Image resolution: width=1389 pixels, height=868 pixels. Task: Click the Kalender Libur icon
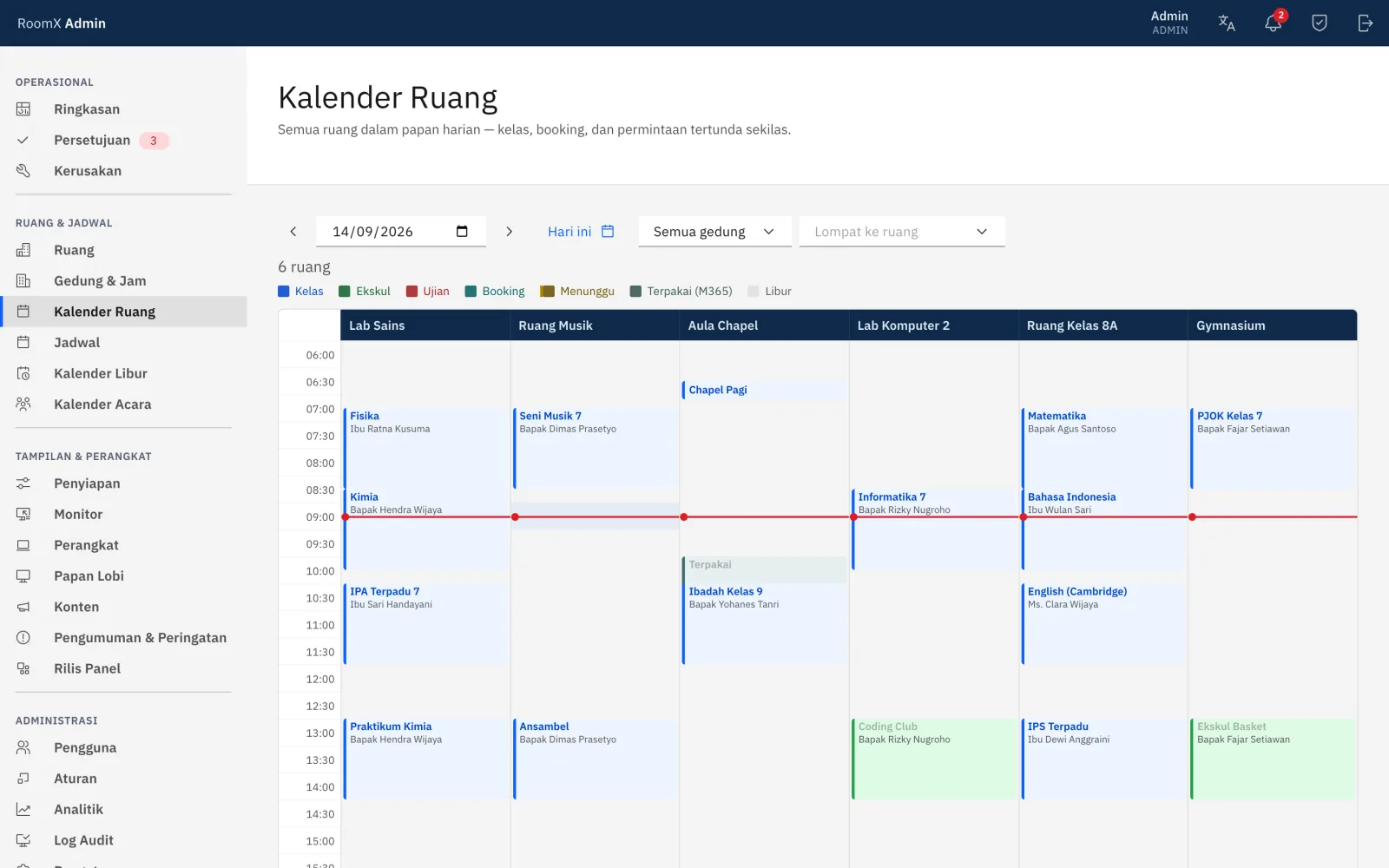(x=23, y=373)
